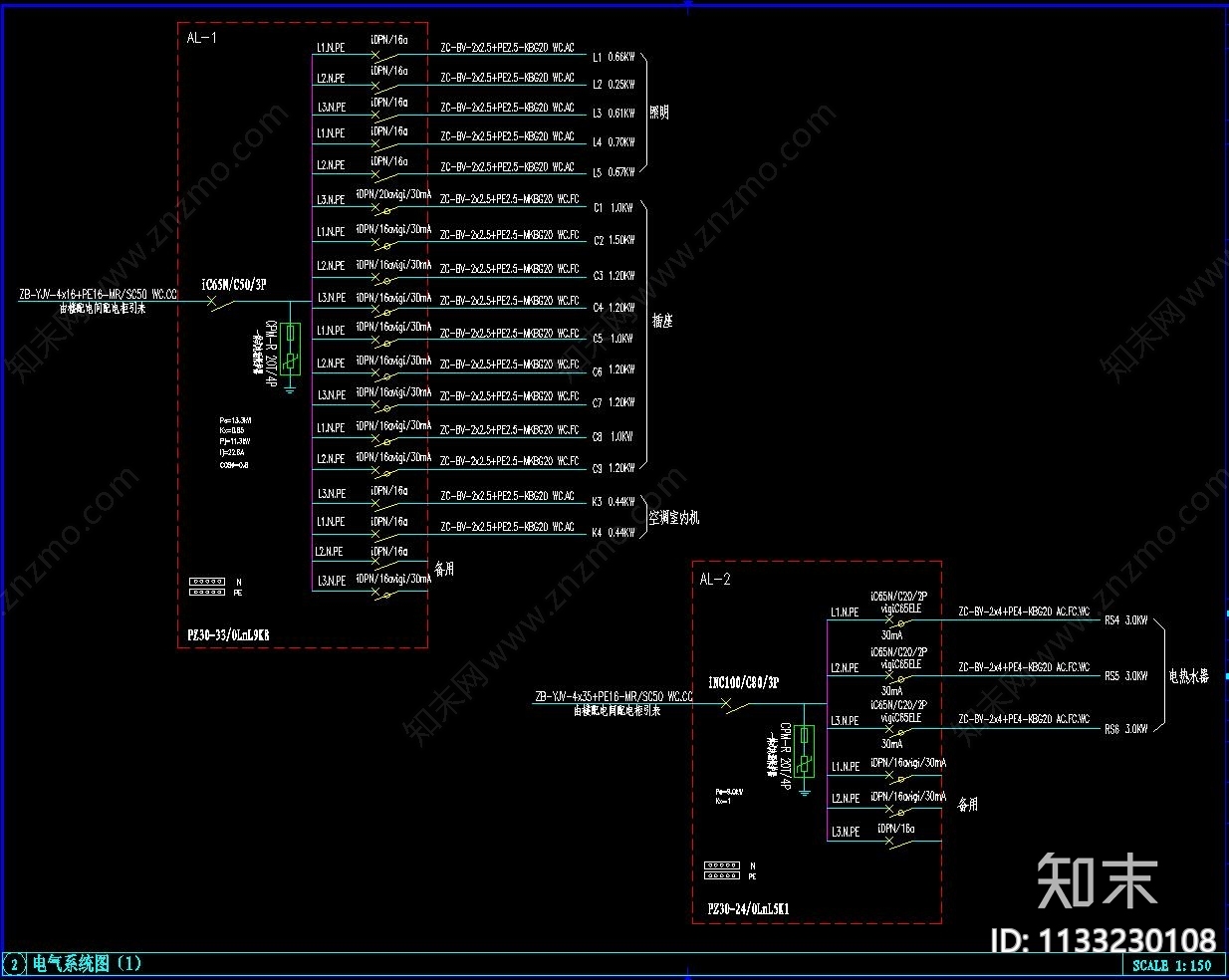Click 'L1.N.PE' phase label of RS4 circuit

tap(846, 612)
